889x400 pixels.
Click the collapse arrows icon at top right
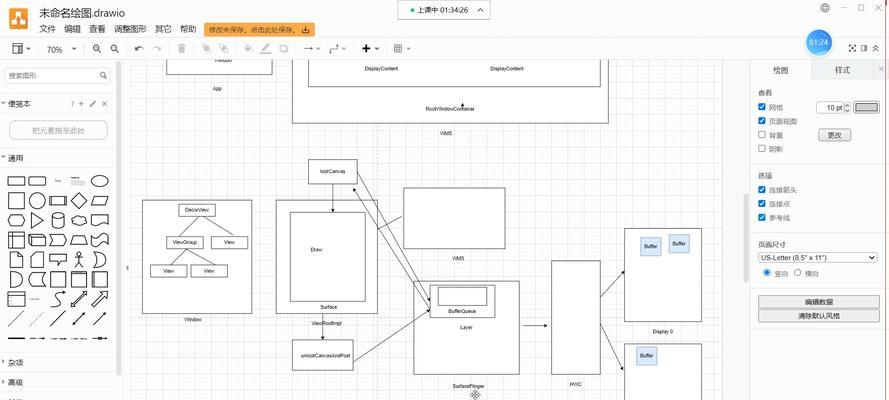(875, 49)
